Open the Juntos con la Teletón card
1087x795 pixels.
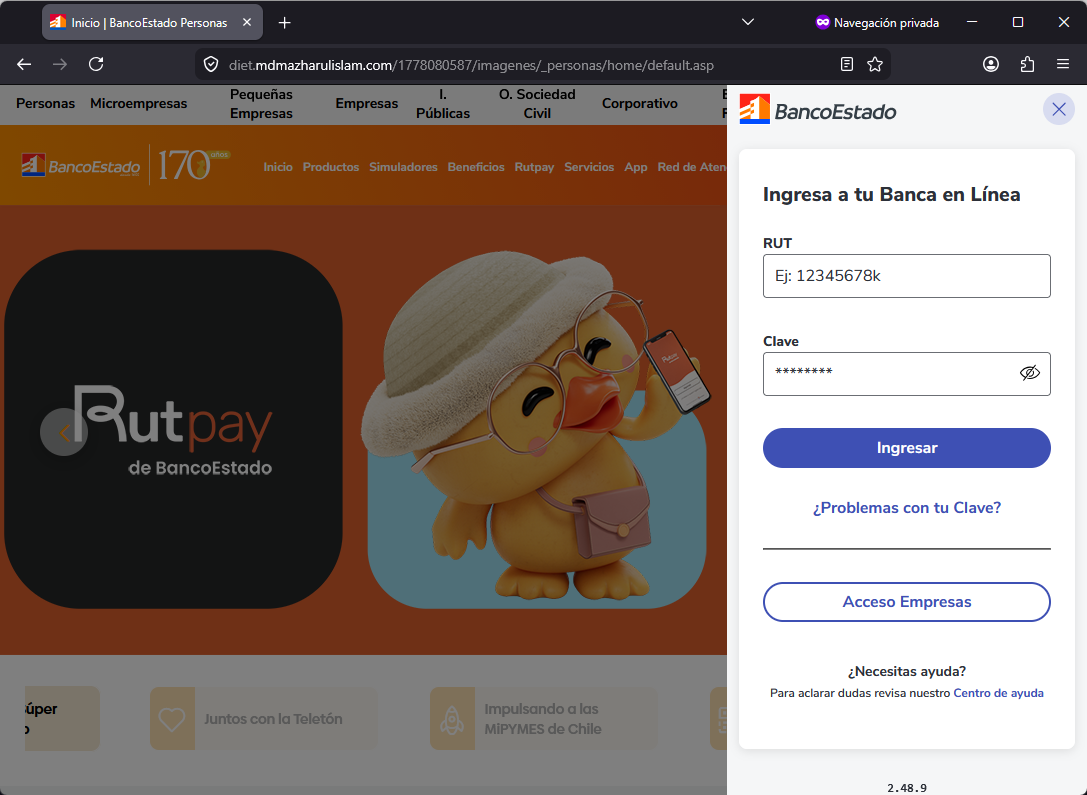[x=264, y=719]
